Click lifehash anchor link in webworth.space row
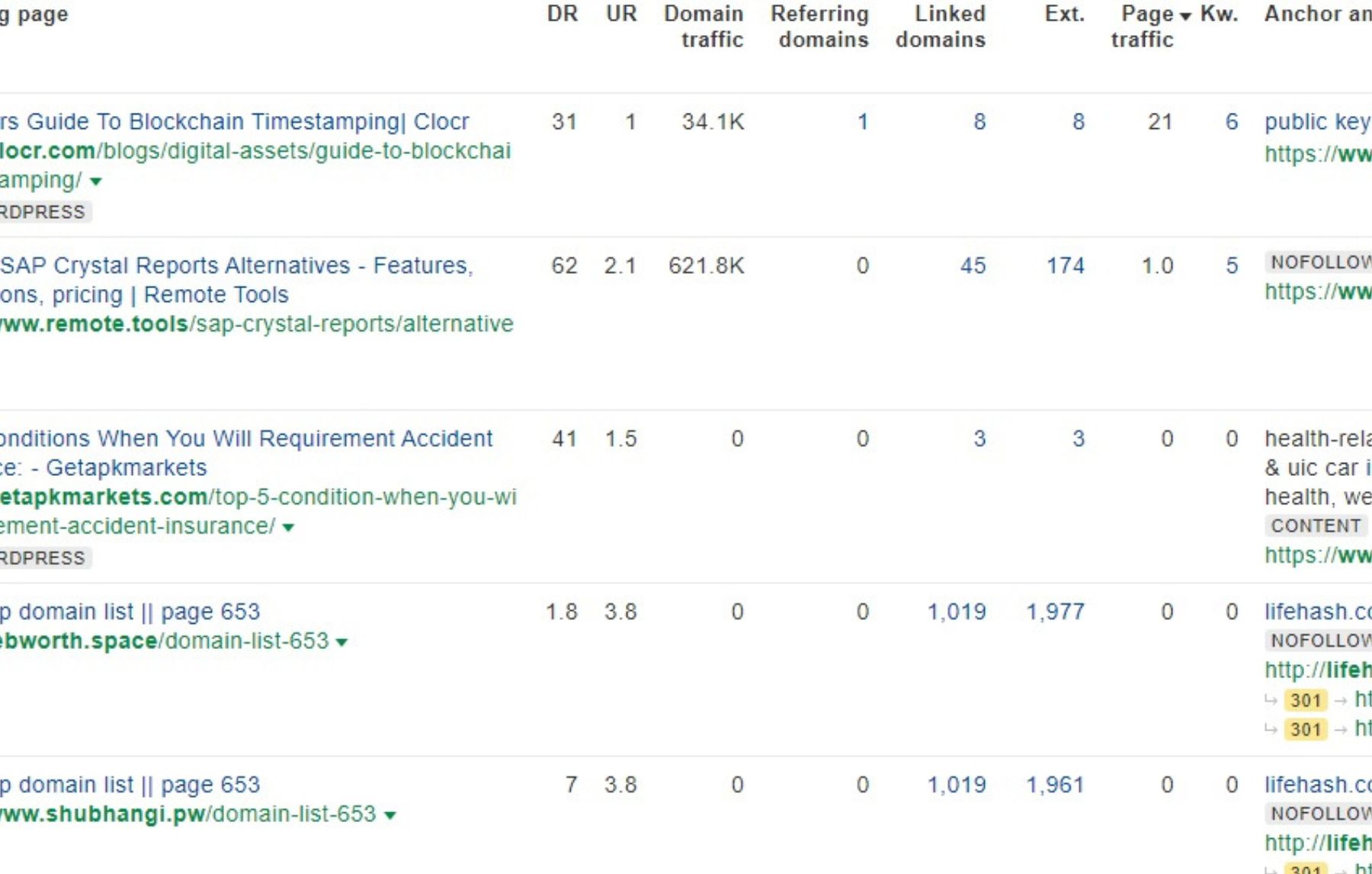This screenshot has height=874, width=1372. 1318,612
